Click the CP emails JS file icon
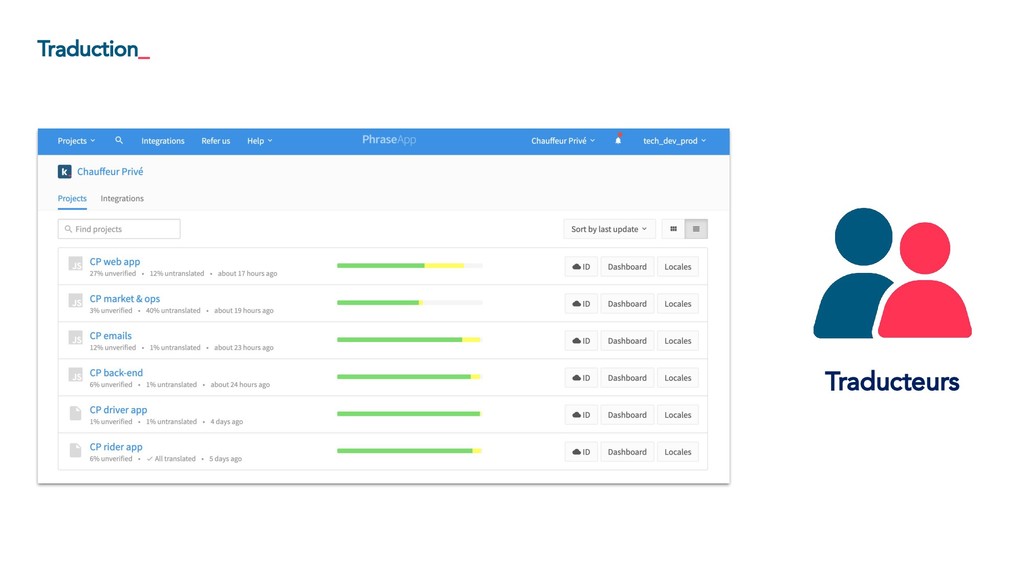 (76, 338)
